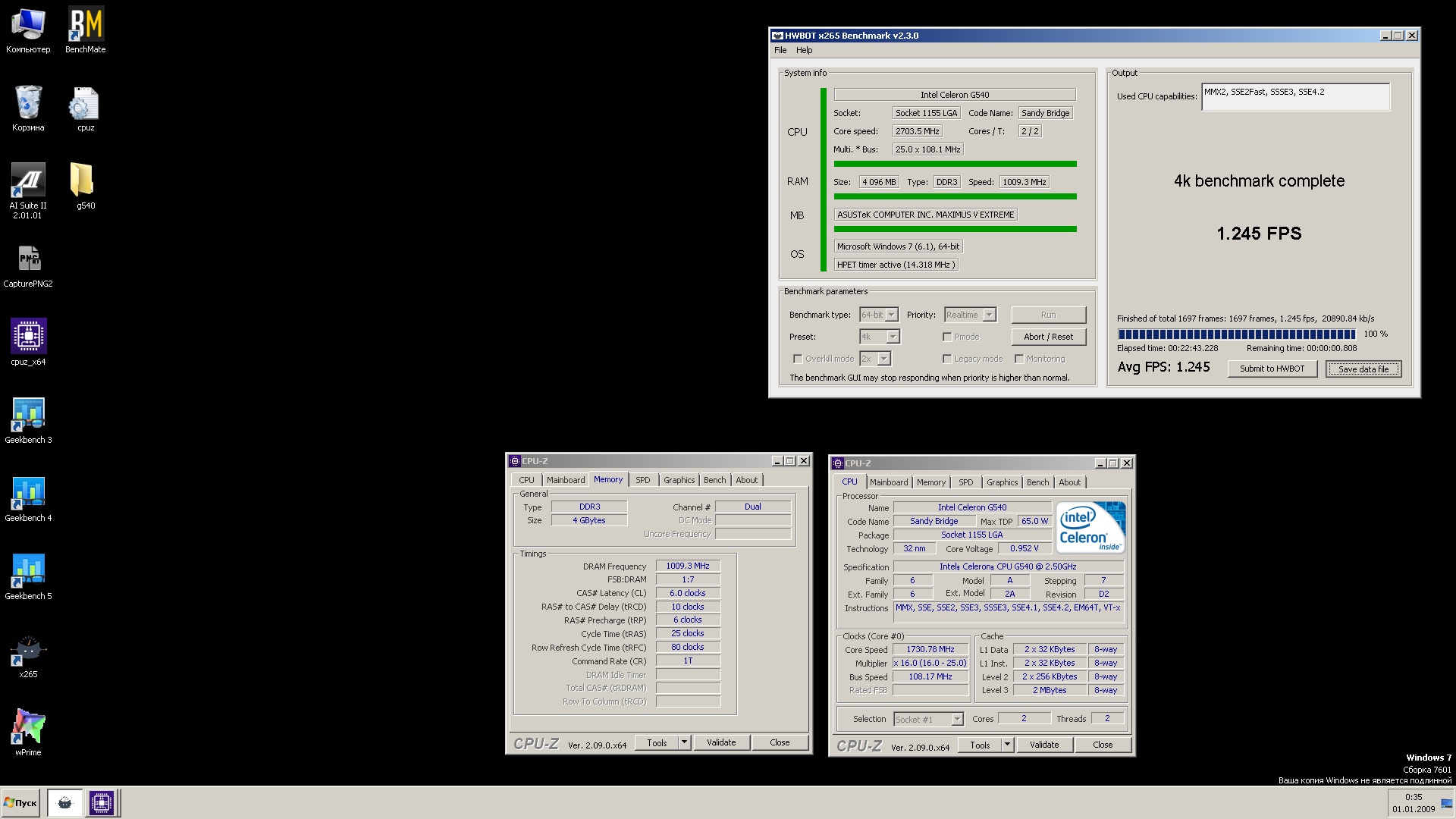Click the Core Speed 1730.78 MHz value

930,649
